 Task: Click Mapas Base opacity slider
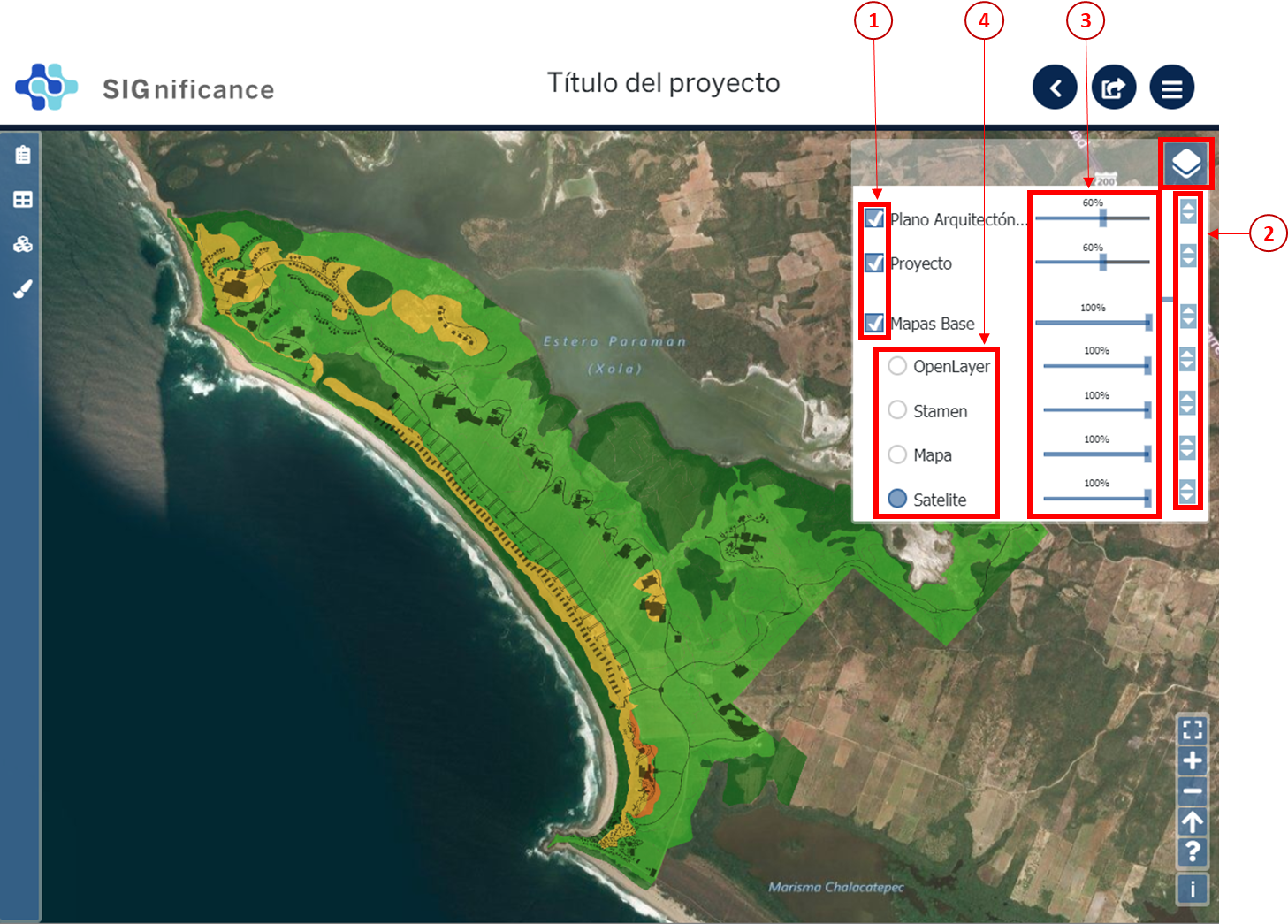pyautogui.click(x=1094, y=323)
